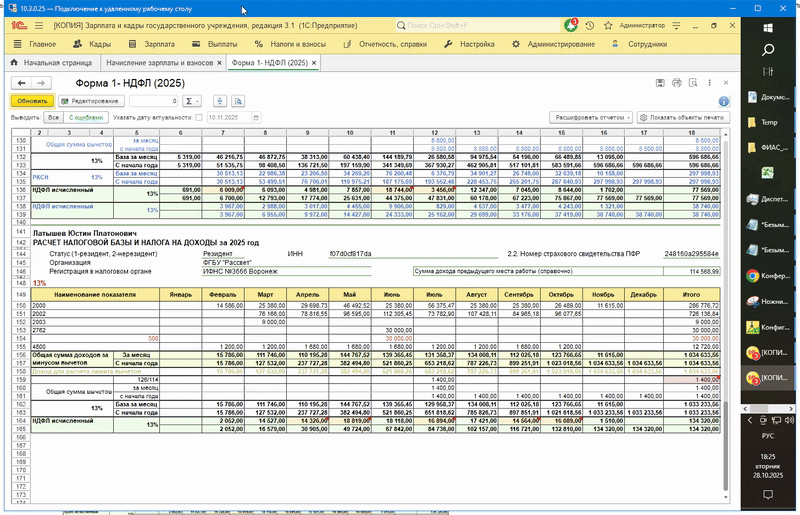
Task: Open the Excel taskbar icon
Action: tap(768, 173)
